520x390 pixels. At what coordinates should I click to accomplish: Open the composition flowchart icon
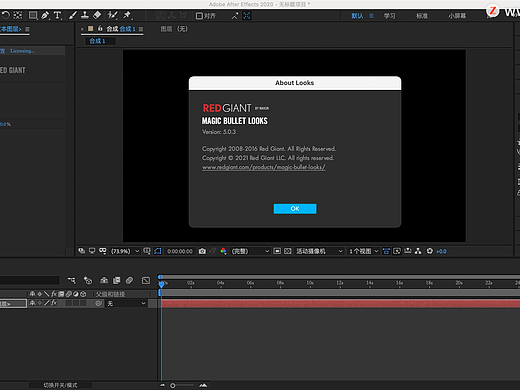point(418,251)
